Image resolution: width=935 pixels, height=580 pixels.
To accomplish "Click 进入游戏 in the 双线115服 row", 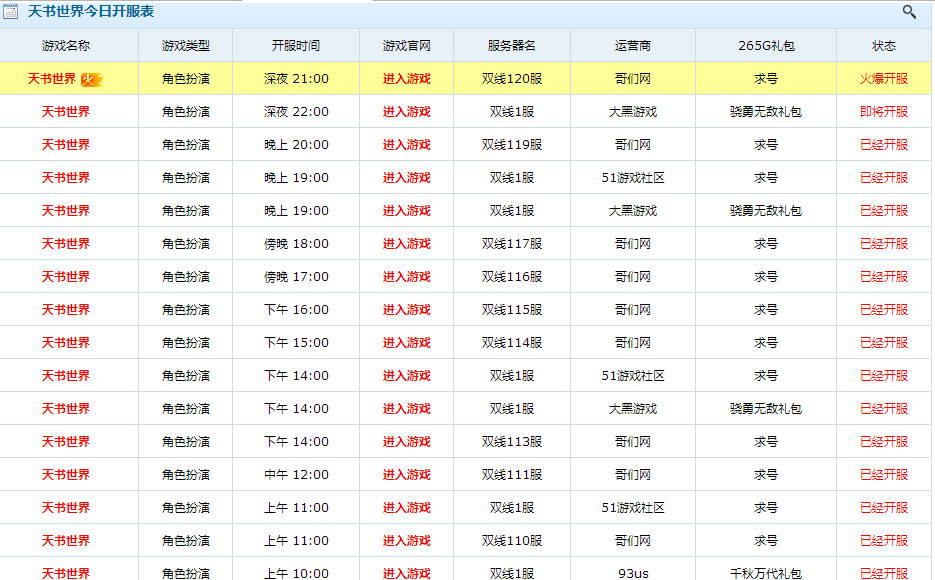I will [406, 310].
